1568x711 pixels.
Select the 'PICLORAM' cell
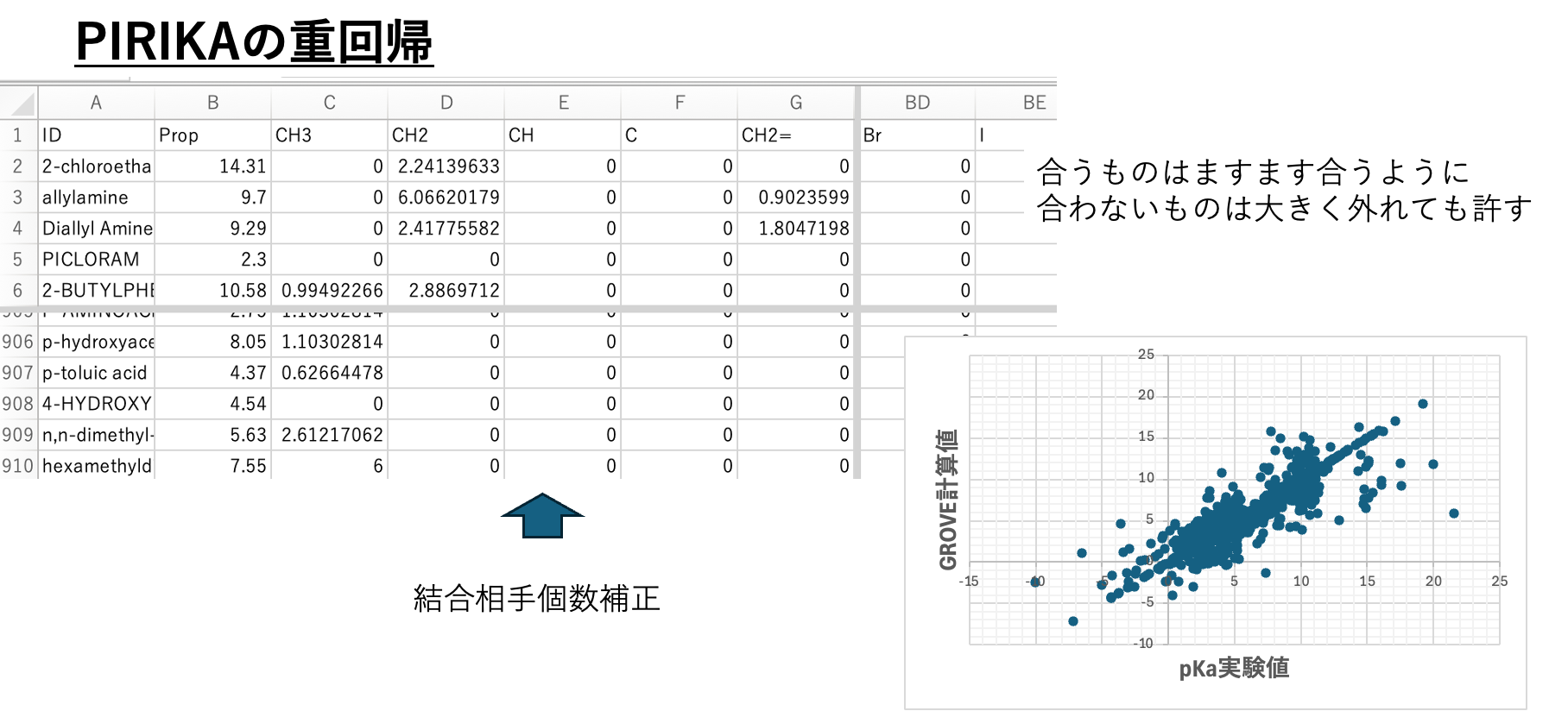(x=96, y=259)
